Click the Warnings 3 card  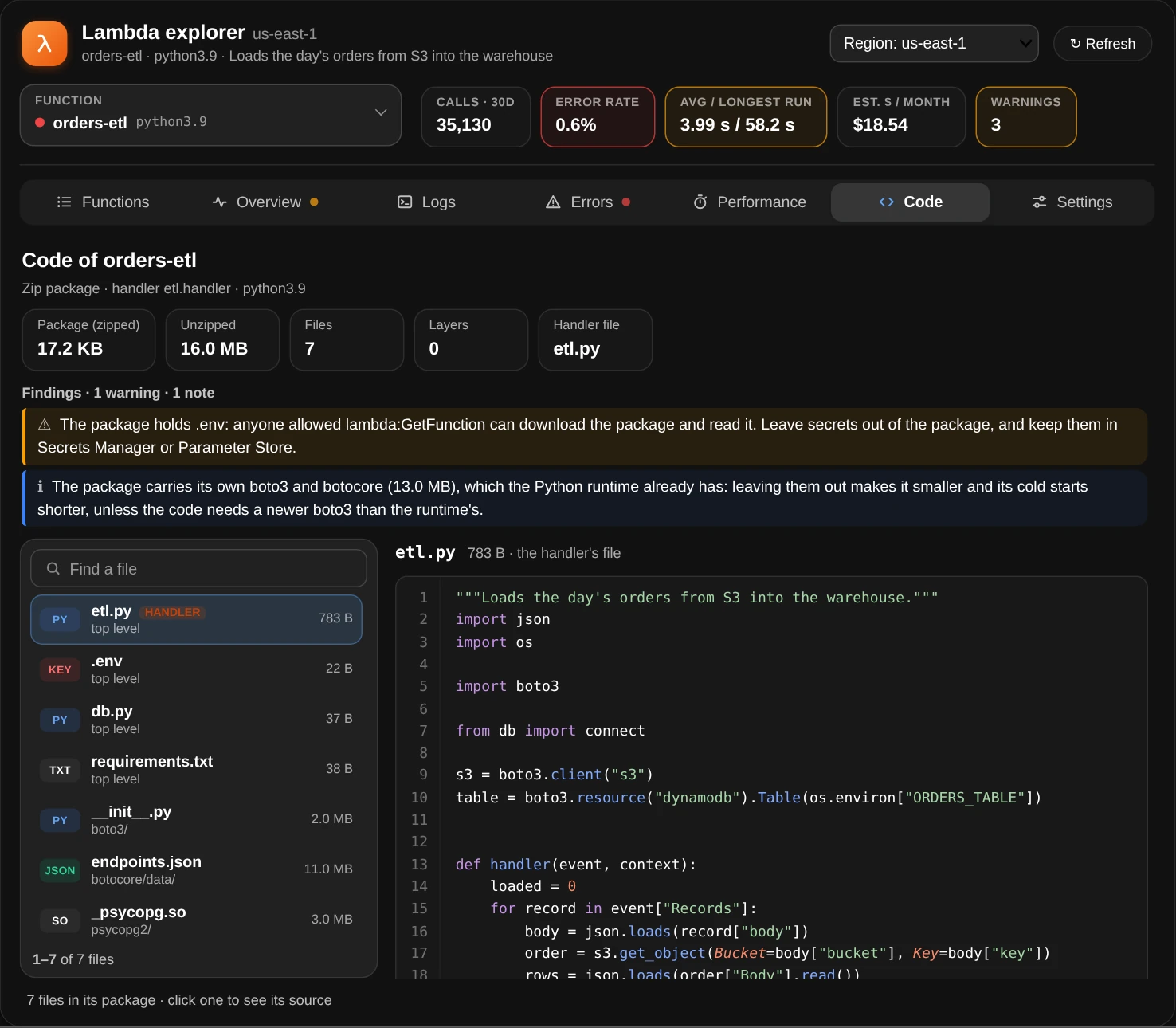pyautogui.click(x=1026, y=116)
